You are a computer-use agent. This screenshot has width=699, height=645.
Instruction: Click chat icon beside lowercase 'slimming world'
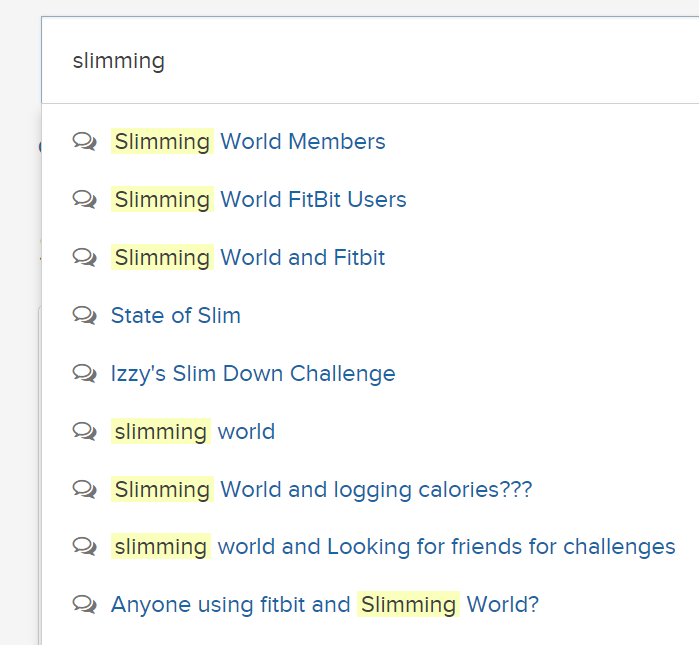(84, 431)
